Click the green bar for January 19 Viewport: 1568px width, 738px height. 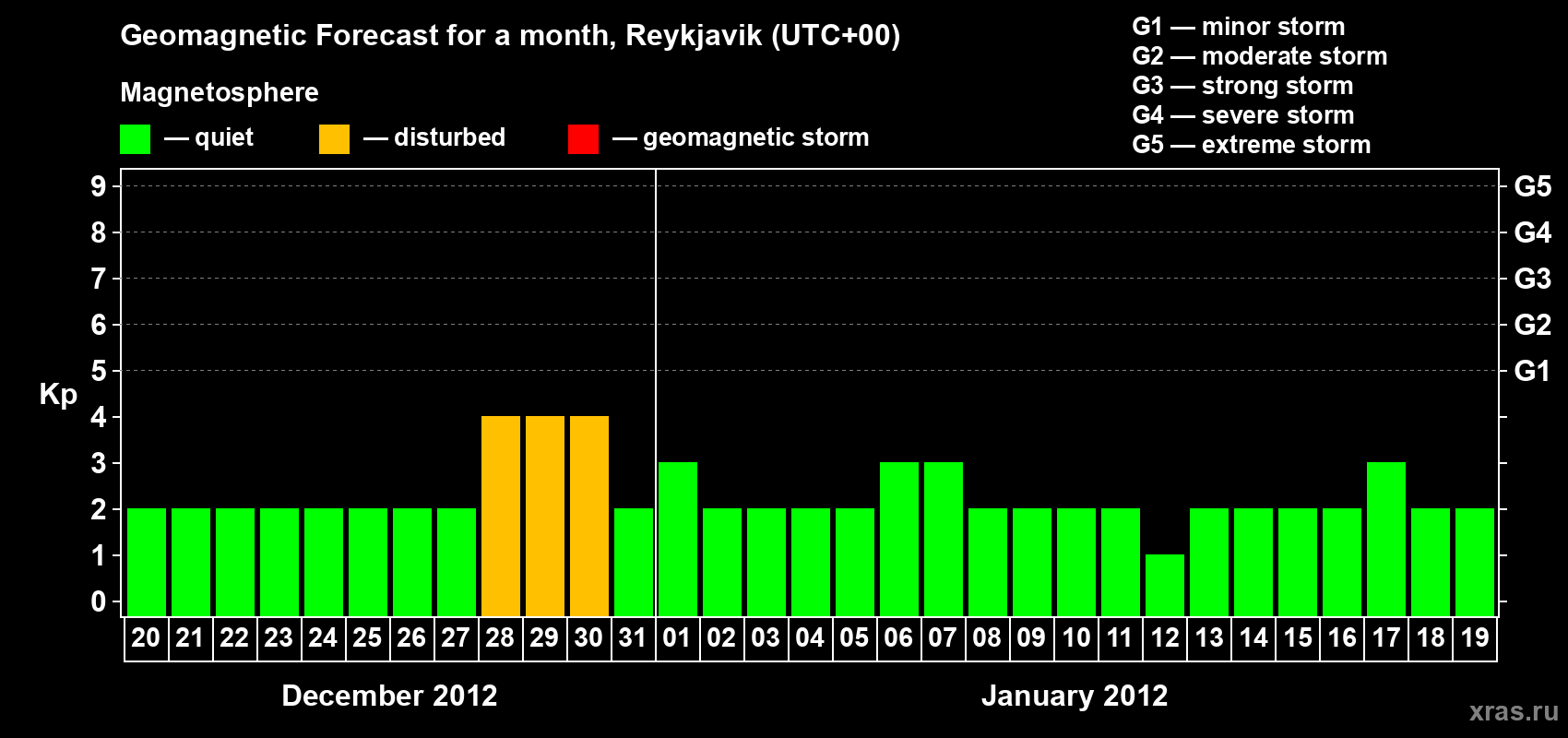click(x=1475, y=562)
